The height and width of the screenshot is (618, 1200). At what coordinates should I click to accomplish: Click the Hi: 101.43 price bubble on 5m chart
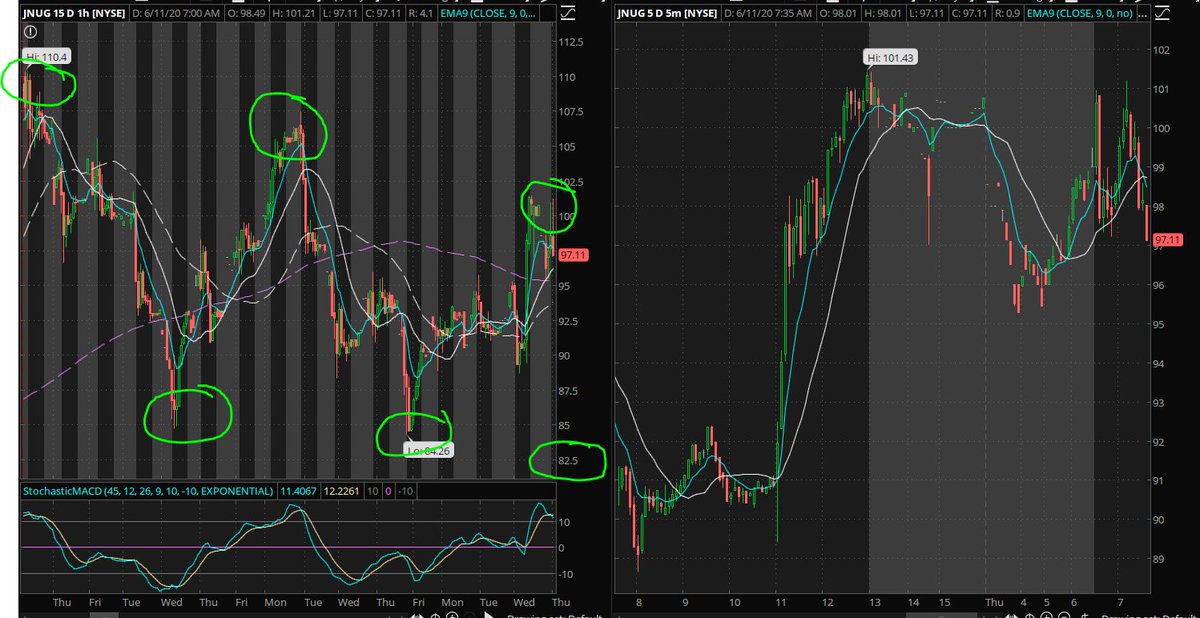point(889,58)
